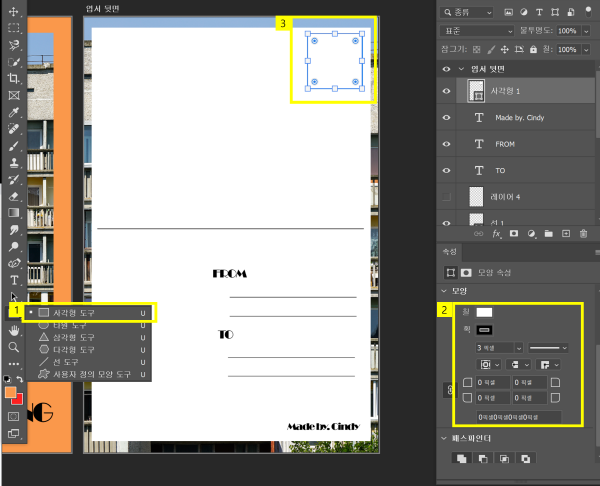Hide the TO text layer
The height and width of the screenshot is (486, 600).
[x=446, y=170]
